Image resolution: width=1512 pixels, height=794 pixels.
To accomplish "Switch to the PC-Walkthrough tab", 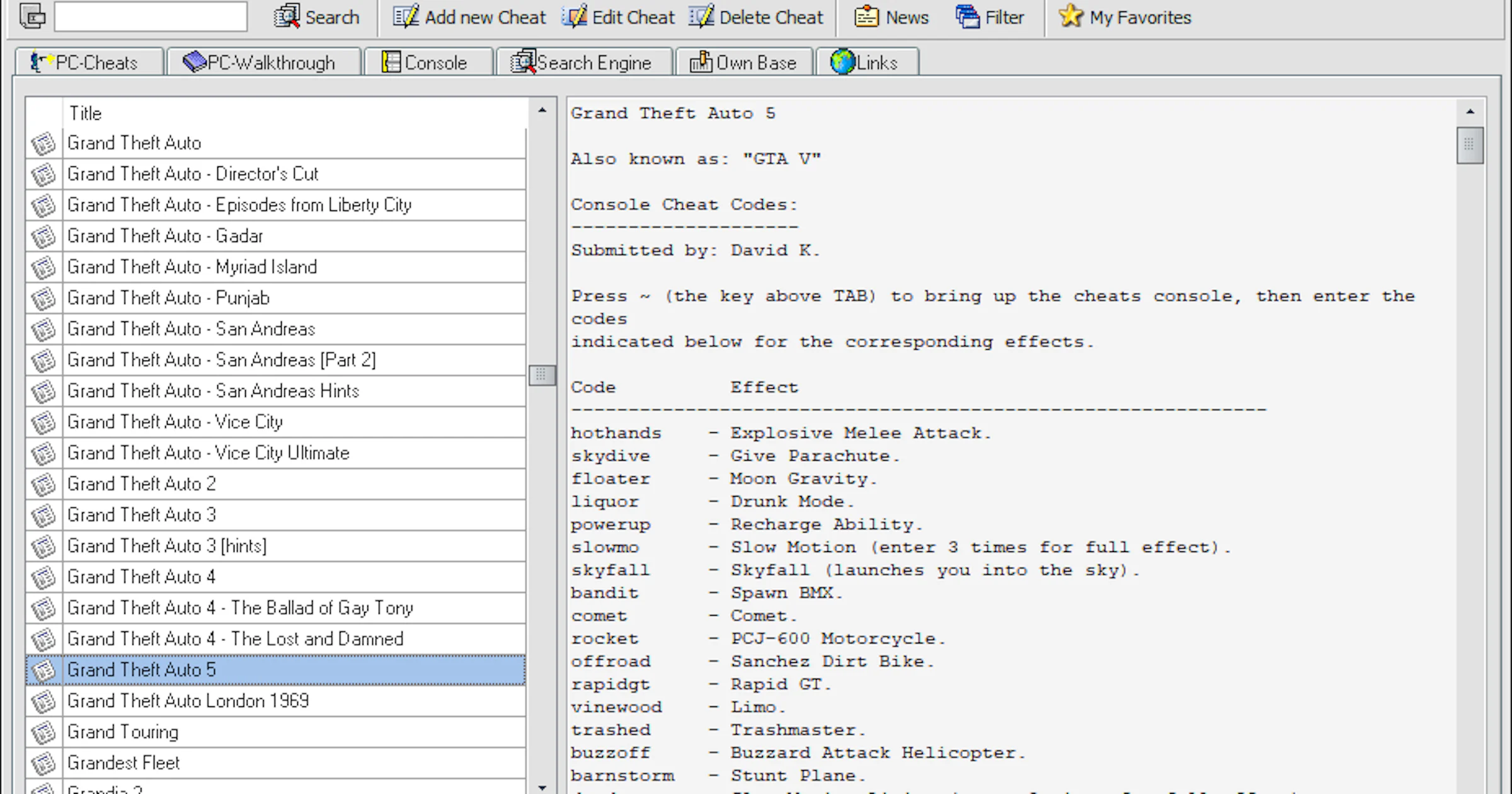I will click(263, 62).
